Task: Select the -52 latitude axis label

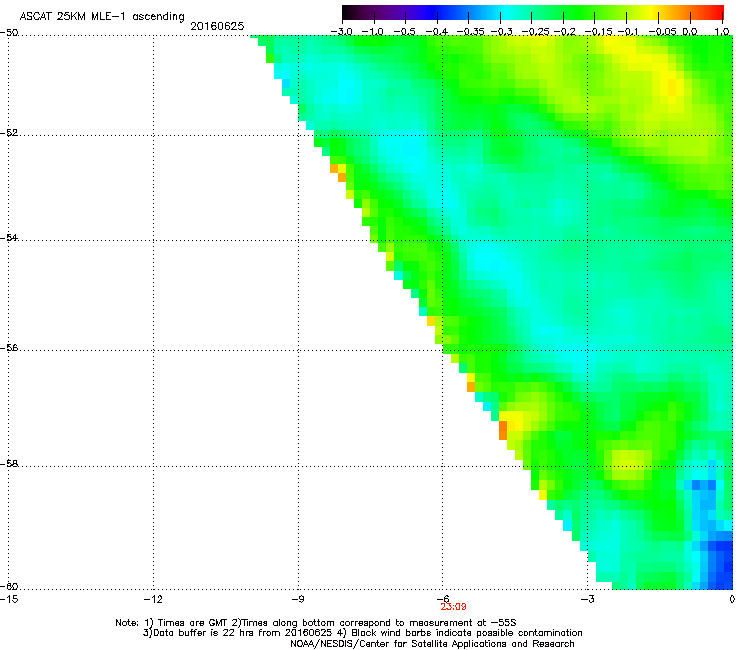Action: (x=9, y=133)
